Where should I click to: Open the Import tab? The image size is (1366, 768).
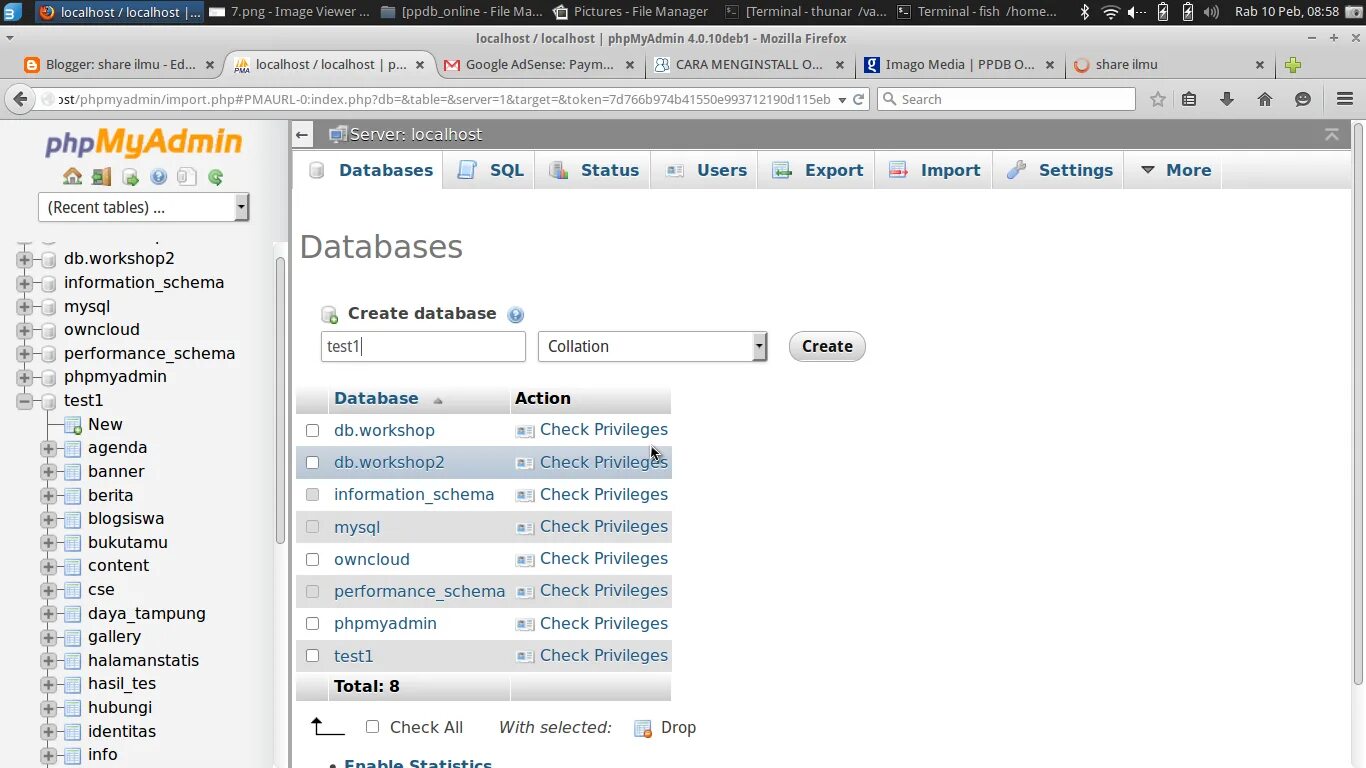coord(934,170)
